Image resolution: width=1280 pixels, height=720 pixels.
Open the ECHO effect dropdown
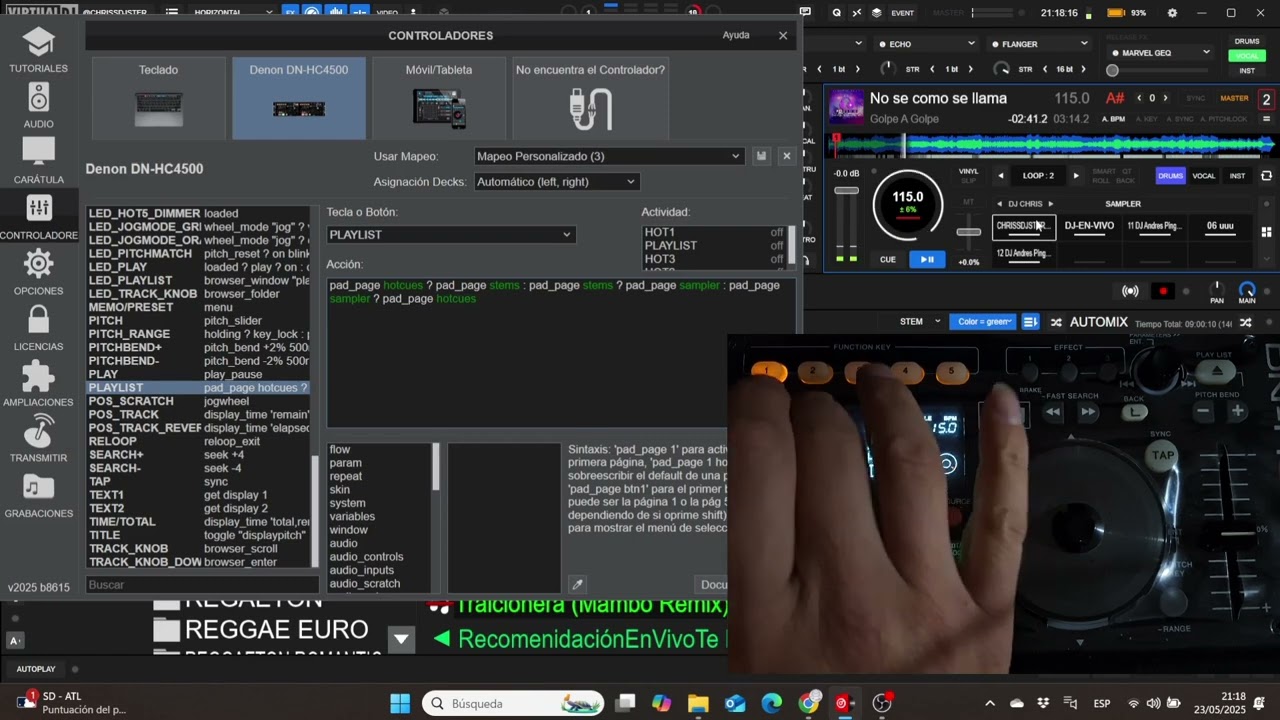tap(926, 44)
